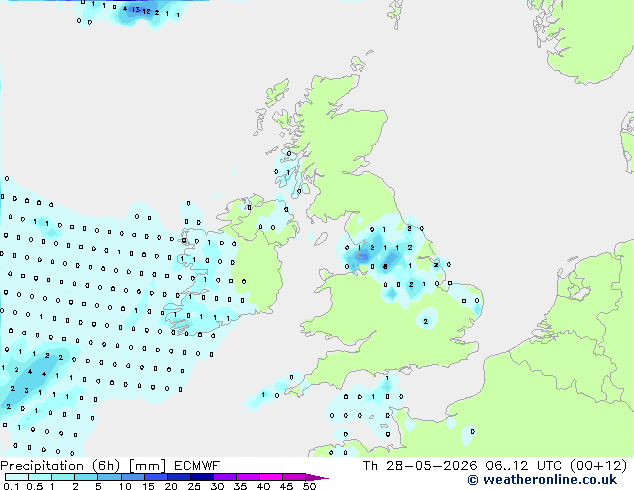Click the 2–5 mm legend color swatch
Viewport: 634px width, 490px height.
86,477
